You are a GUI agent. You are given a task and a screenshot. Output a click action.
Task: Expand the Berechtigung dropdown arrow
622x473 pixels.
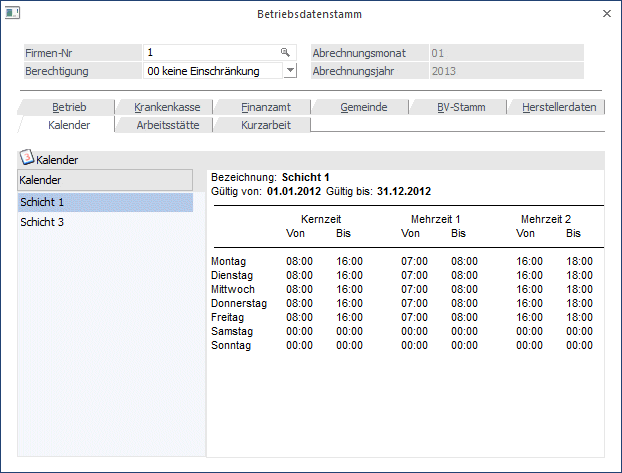click(289, 71)
